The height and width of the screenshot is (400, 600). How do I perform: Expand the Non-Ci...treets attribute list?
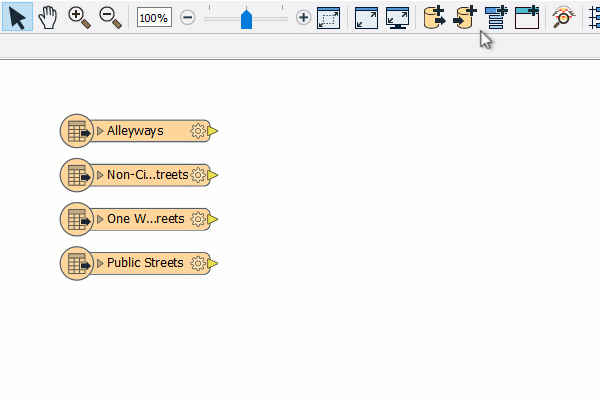click(100, 175)
